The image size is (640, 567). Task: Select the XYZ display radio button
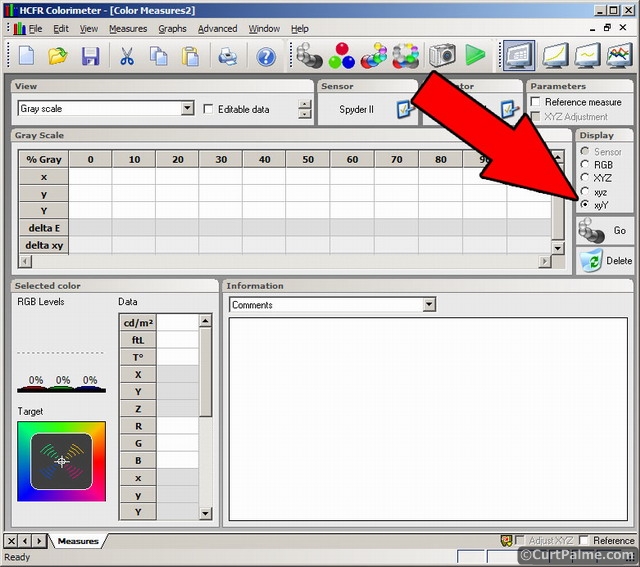(x=585, y=178)
